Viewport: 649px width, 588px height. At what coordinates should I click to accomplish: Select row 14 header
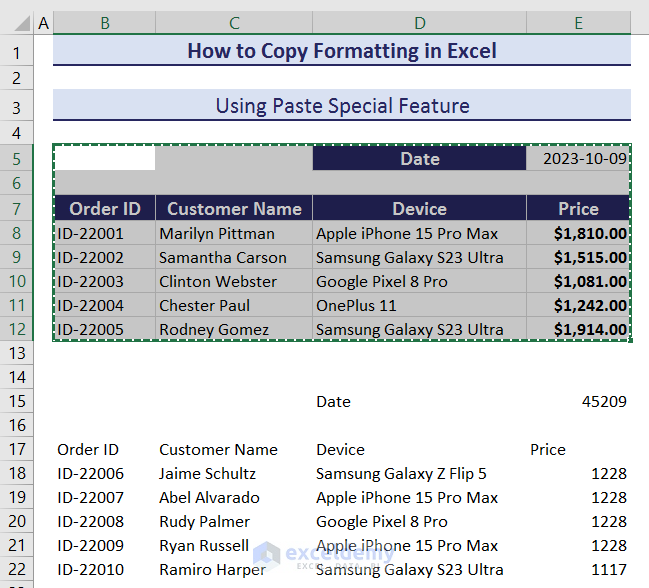point(17,377)
